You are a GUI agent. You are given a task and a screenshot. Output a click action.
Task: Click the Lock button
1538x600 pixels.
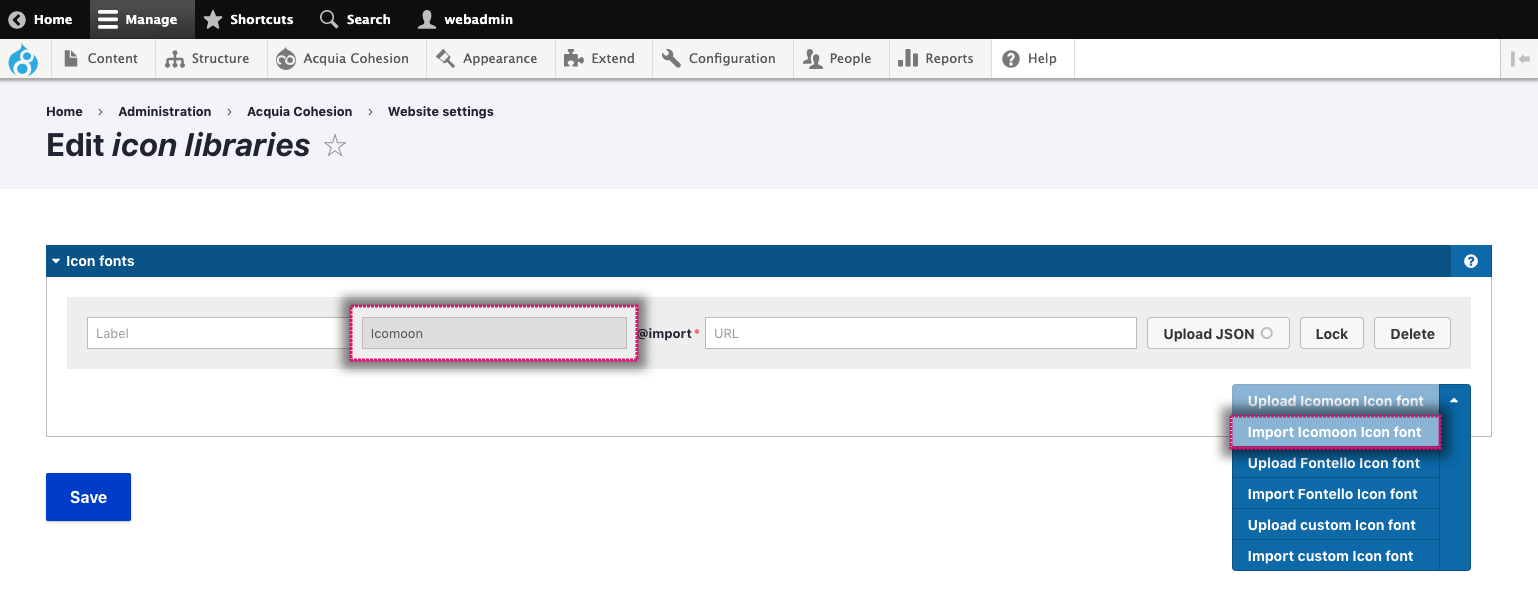click(1331, 333)
